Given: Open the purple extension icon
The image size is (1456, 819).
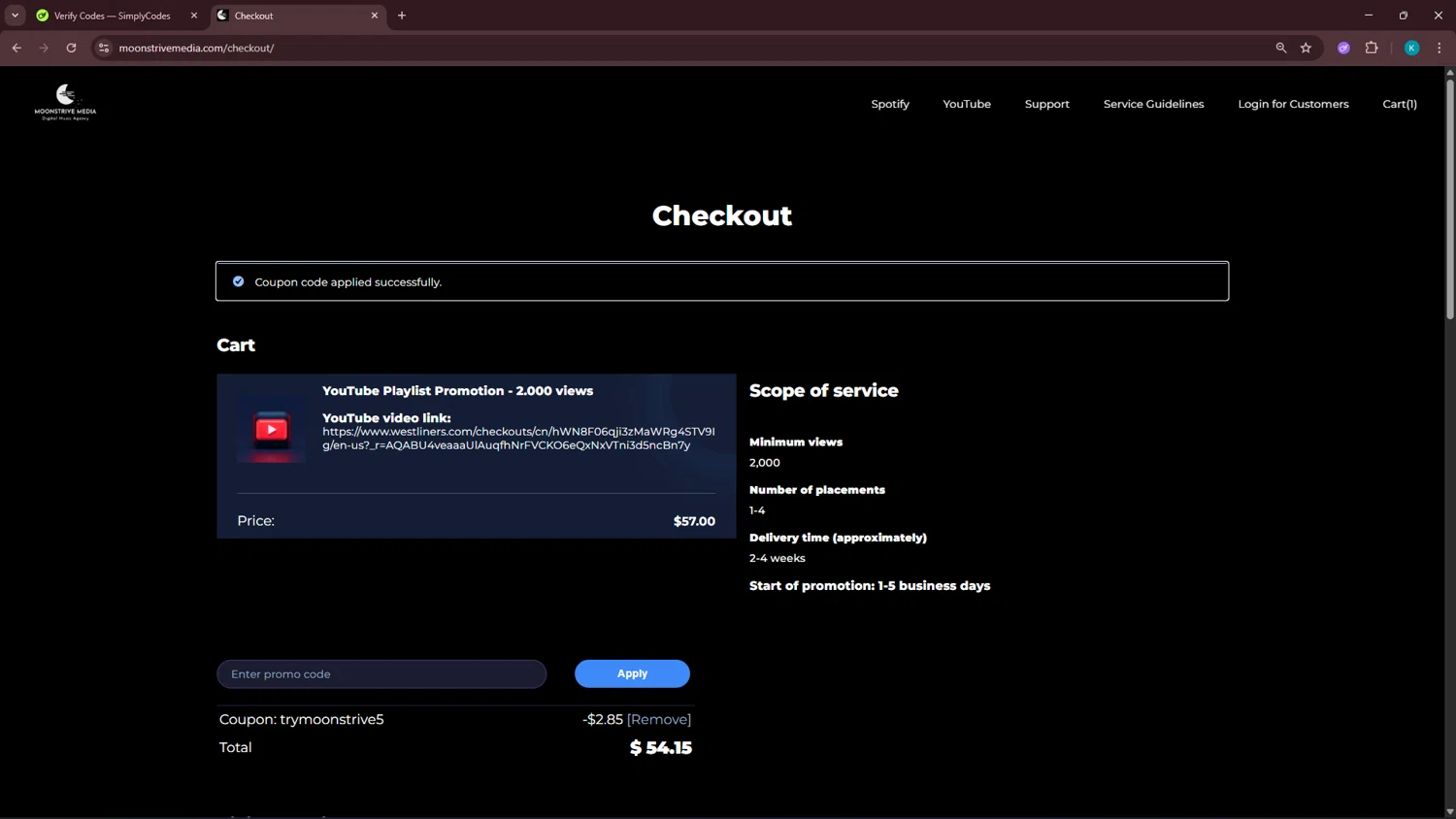Looking at the screenshot, I should click(1343, 48).
